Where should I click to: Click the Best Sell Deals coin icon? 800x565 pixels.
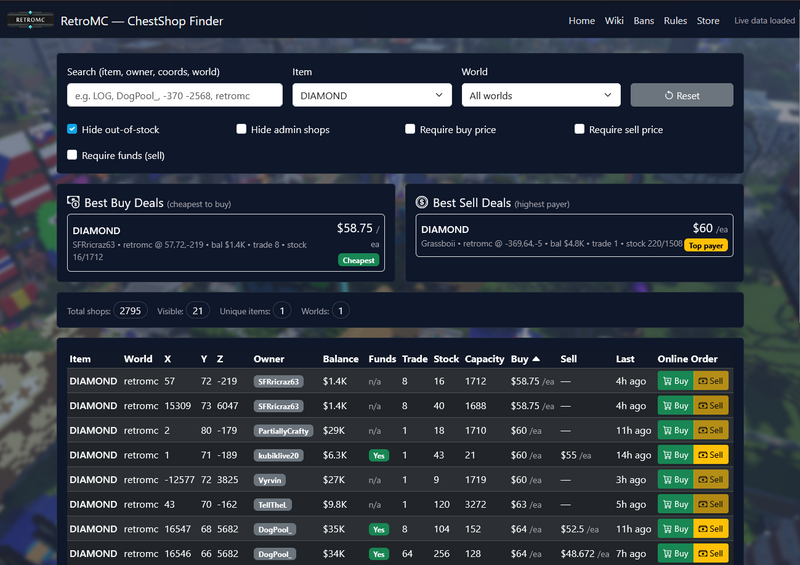422,203
